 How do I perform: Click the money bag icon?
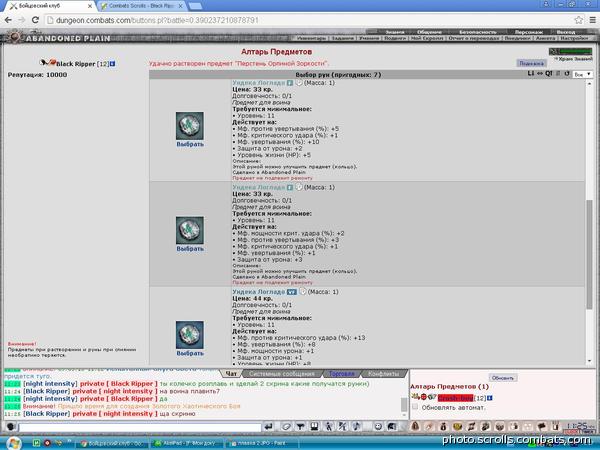(443, 426)
